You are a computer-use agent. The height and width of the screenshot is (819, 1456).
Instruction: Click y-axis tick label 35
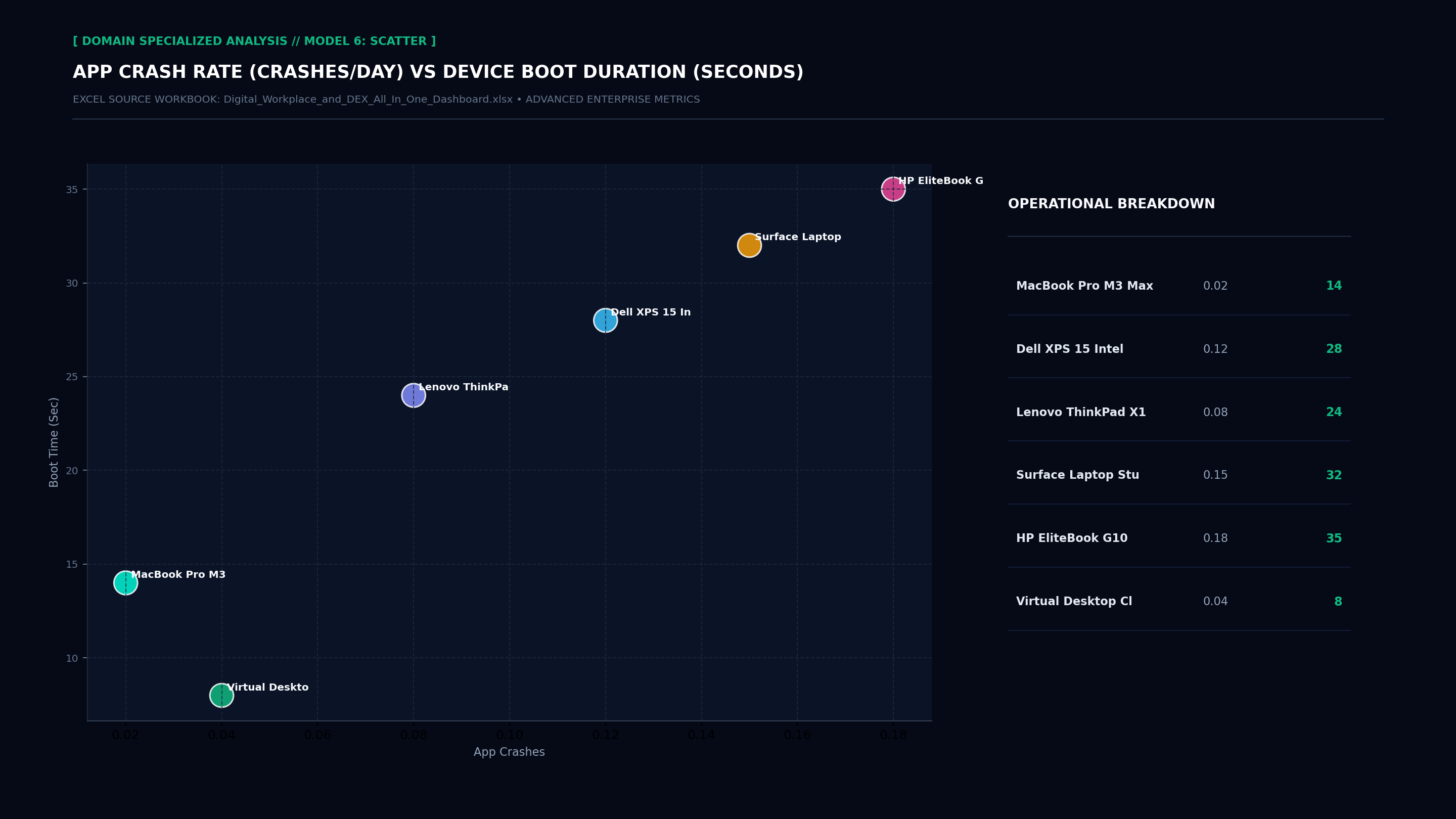72,190
